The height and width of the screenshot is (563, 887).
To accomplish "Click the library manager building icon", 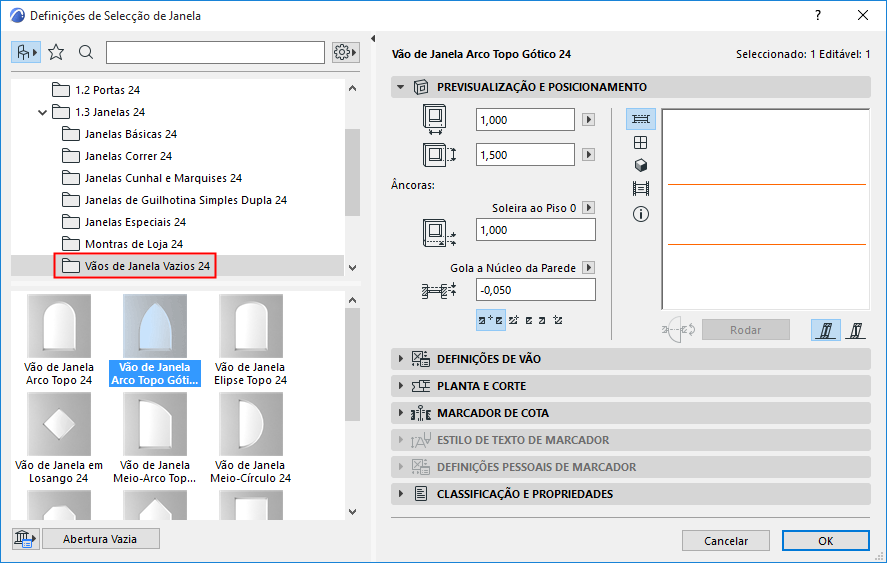I will 25,539.
